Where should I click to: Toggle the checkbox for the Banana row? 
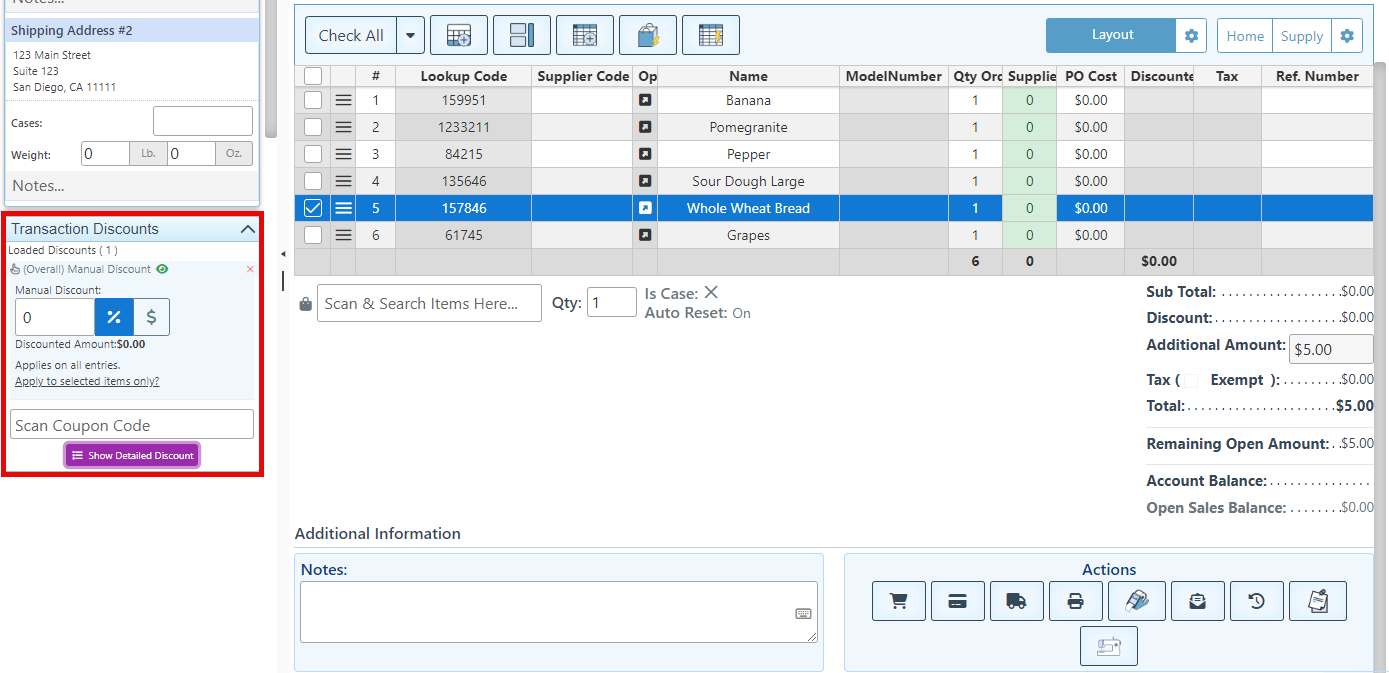[x=313, y=100]
